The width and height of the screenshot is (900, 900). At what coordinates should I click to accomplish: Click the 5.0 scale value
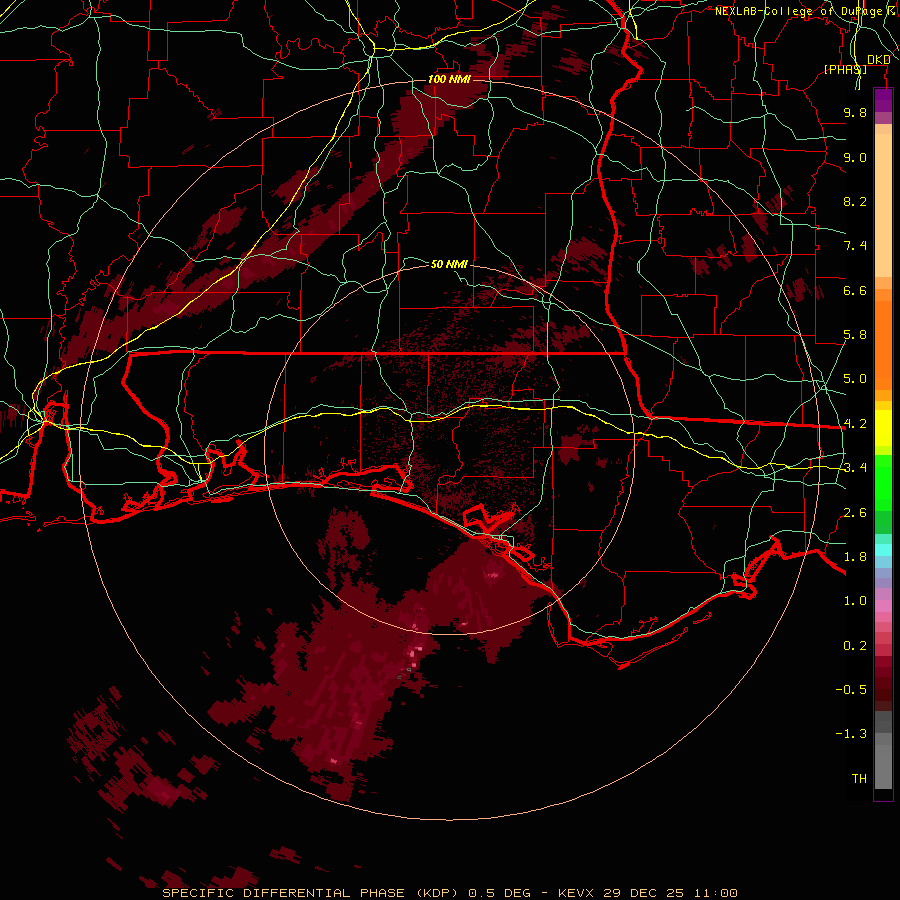coord(855,379)
